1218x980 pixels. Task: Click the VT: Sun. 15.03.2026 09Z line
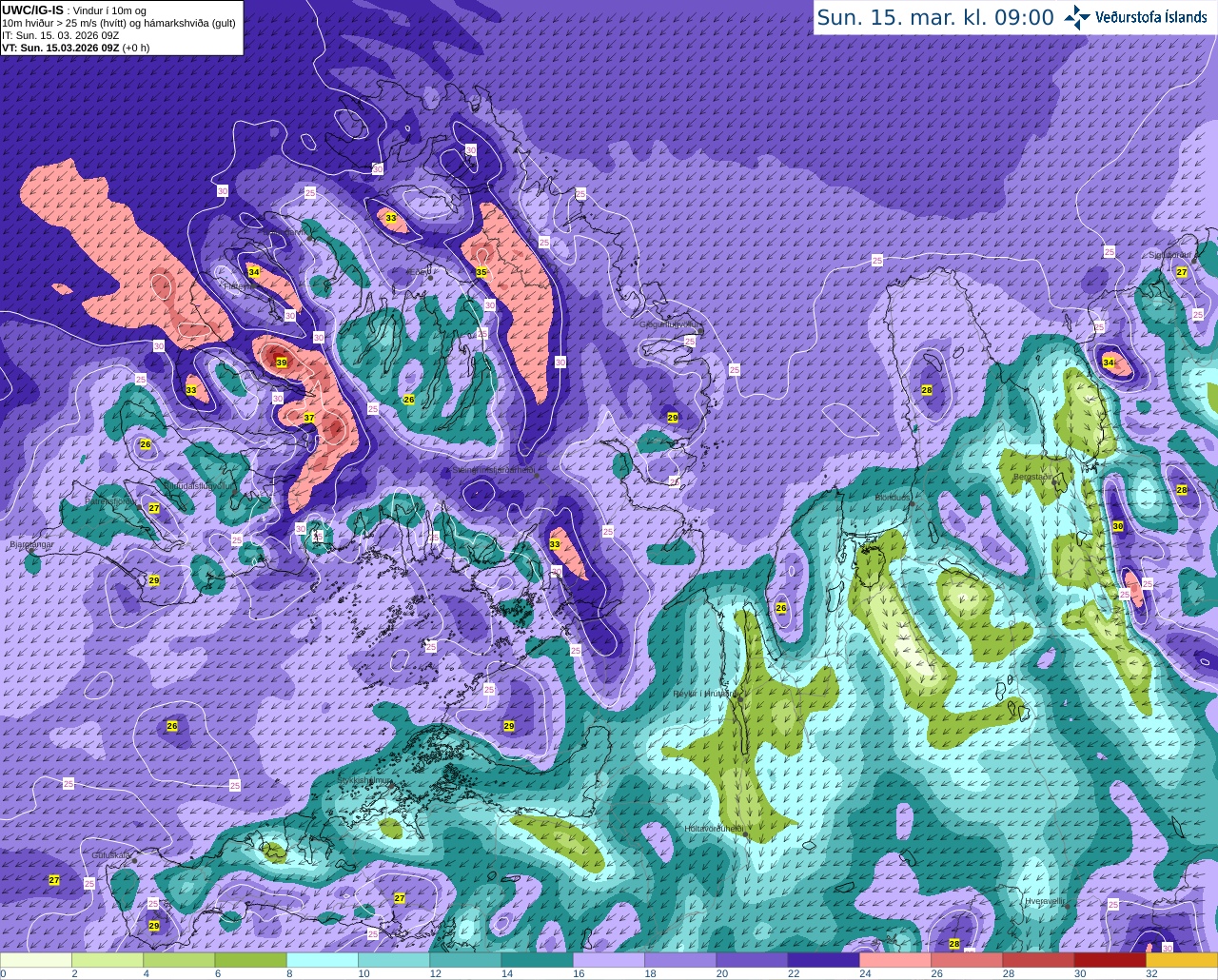point(76,48)
